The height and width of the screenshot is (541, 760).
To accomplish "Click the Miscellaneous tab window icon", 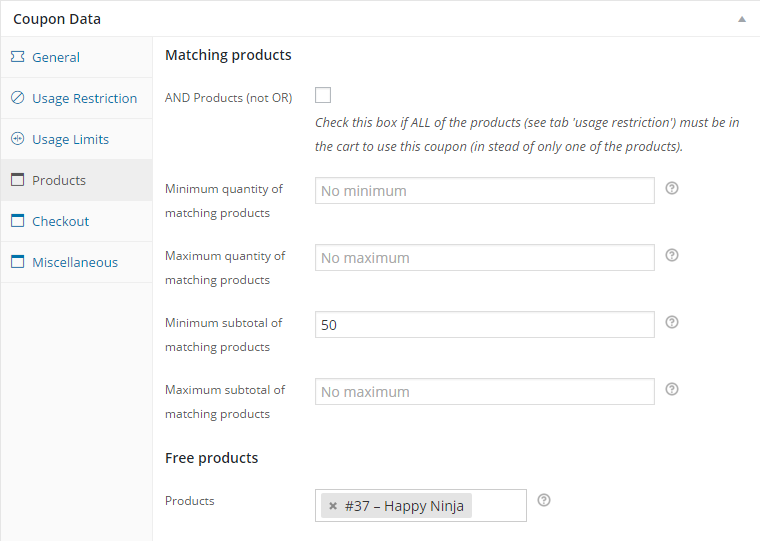I will click(17, 262).
